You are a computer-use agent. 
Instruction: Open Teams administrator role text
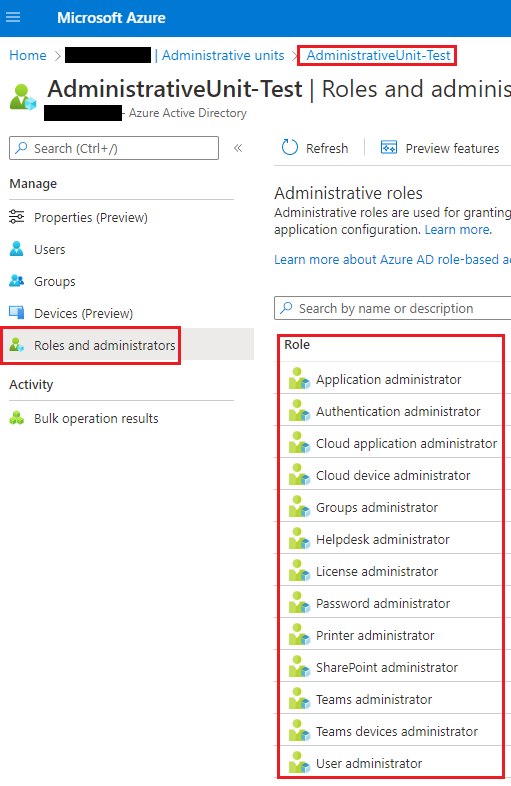point(374,700)
